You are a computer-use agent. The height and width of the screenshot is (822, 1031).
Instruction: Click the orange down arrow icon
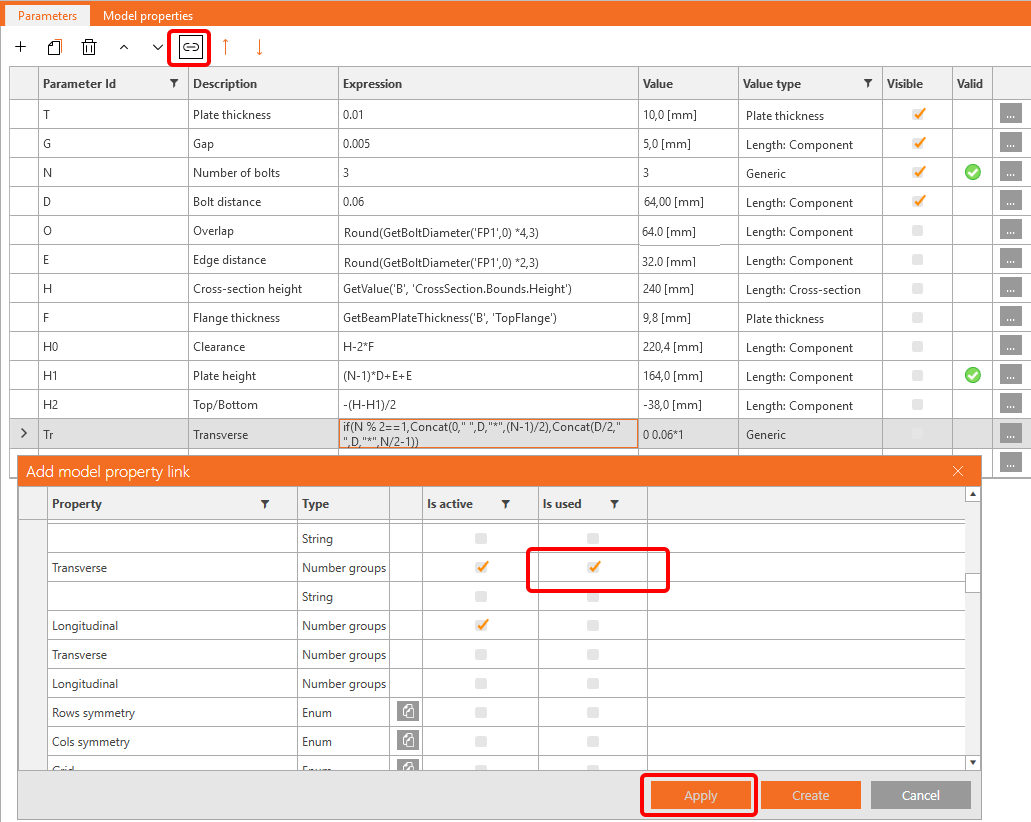259,47
